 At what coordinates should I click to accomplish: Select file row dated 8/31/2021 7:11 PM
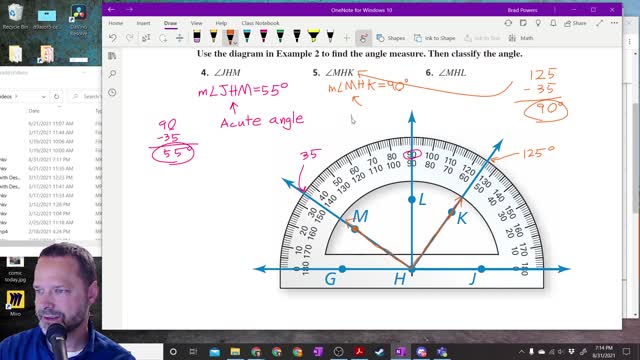(51, 159)
